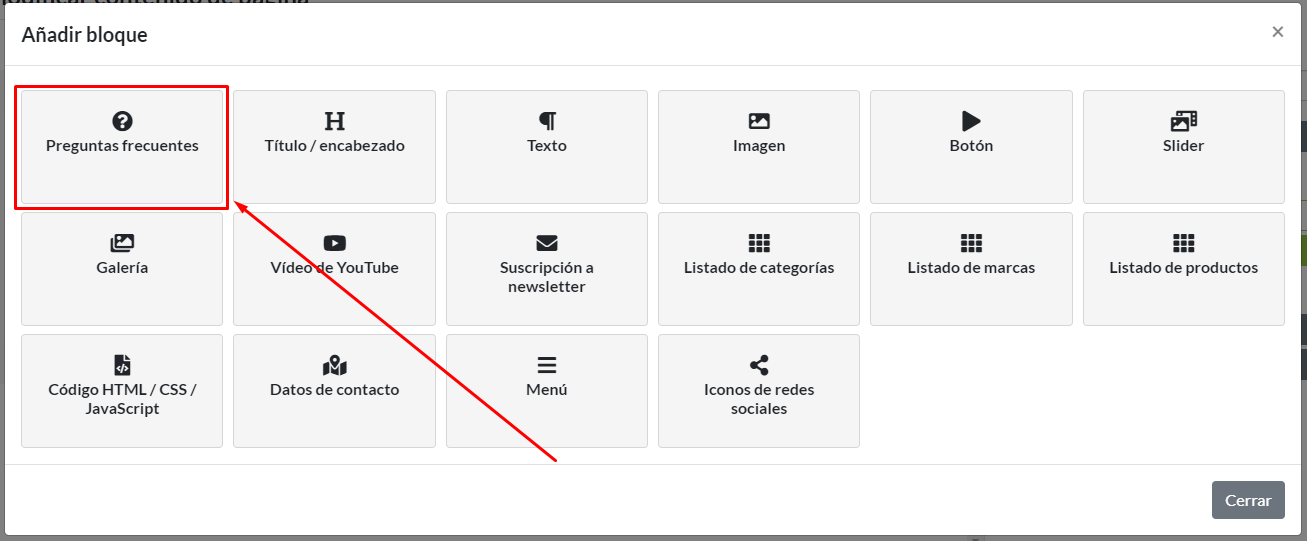Click the question mark Preguntas frecuentes icon
The width and height of the screenshot is (1307, 541).
(122, 121)
